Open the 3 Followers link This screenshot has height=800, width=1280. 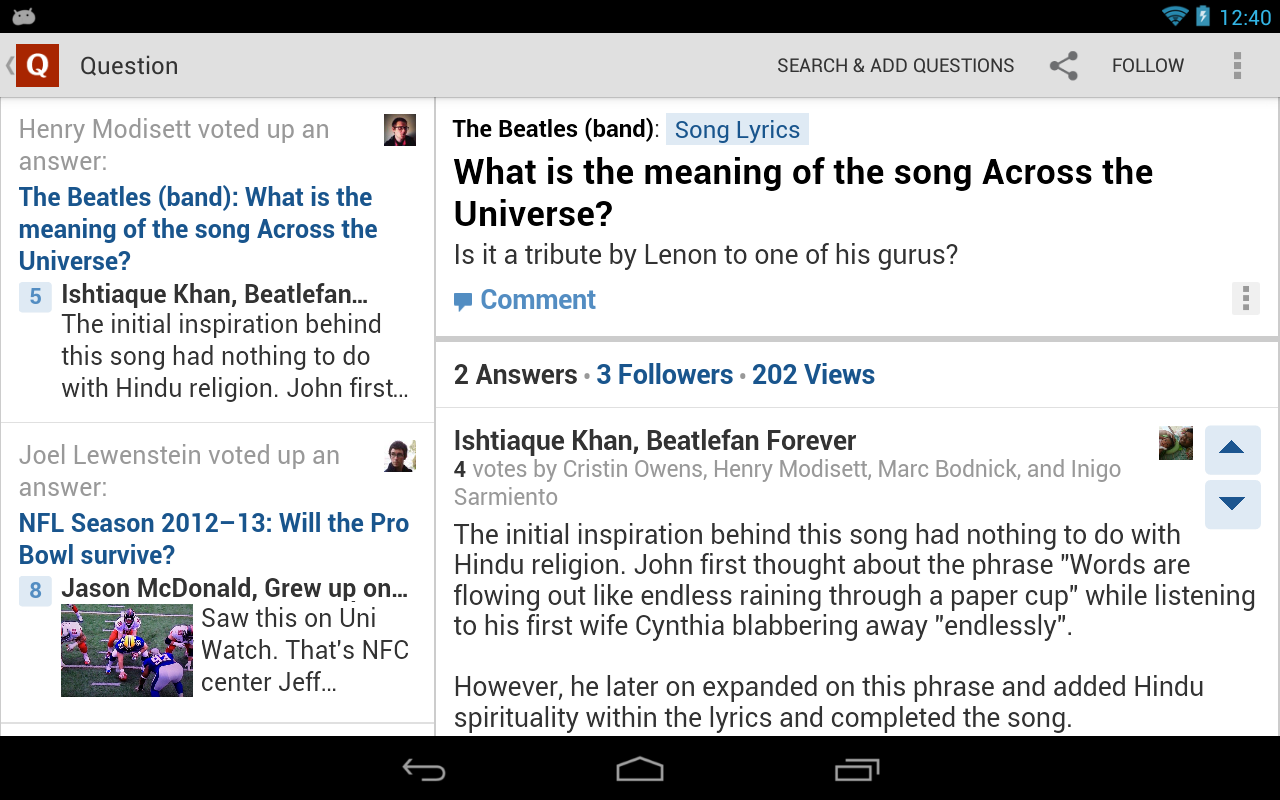coord(664,374)
